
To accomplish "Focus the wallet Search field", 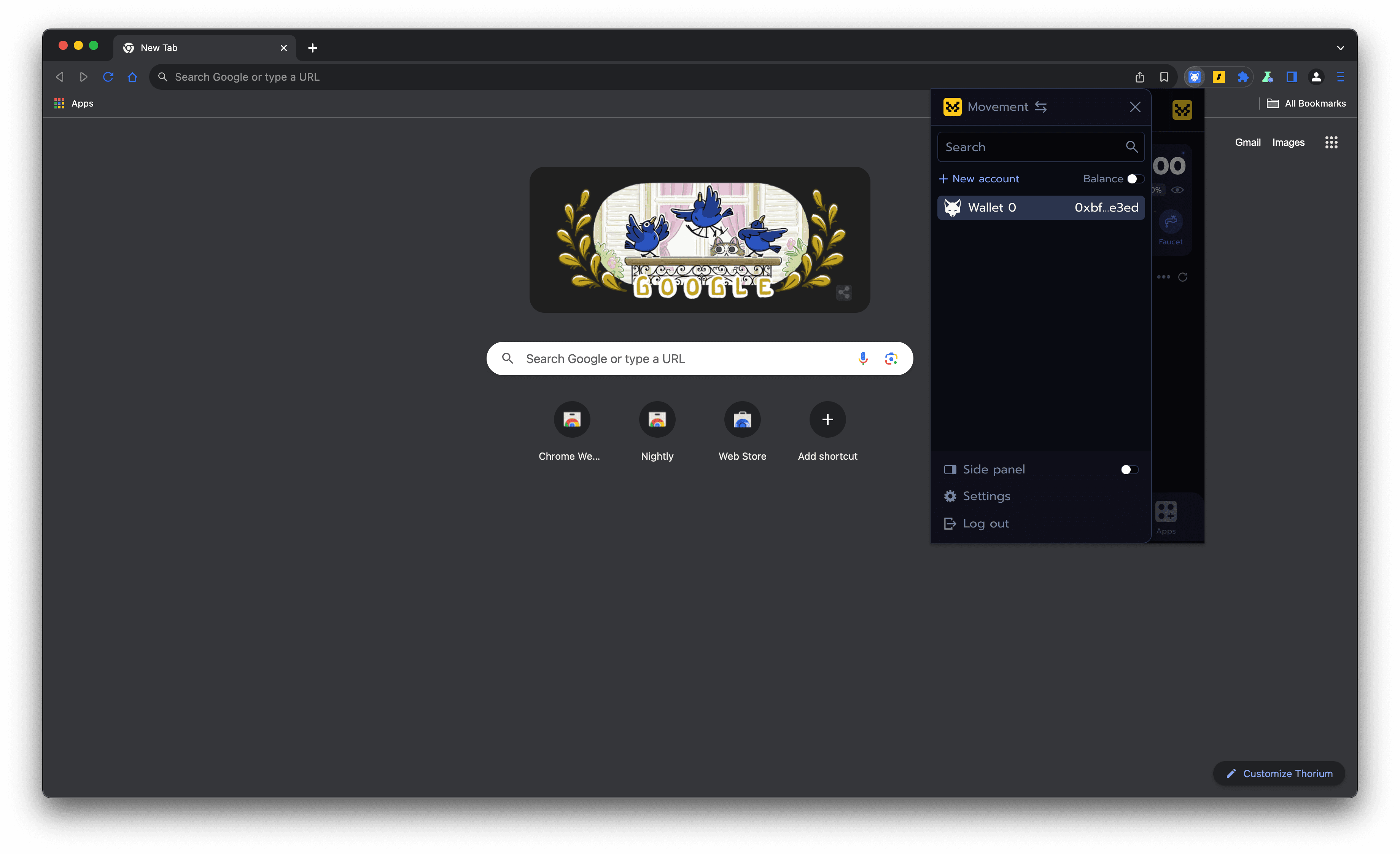I will 1040,147.
